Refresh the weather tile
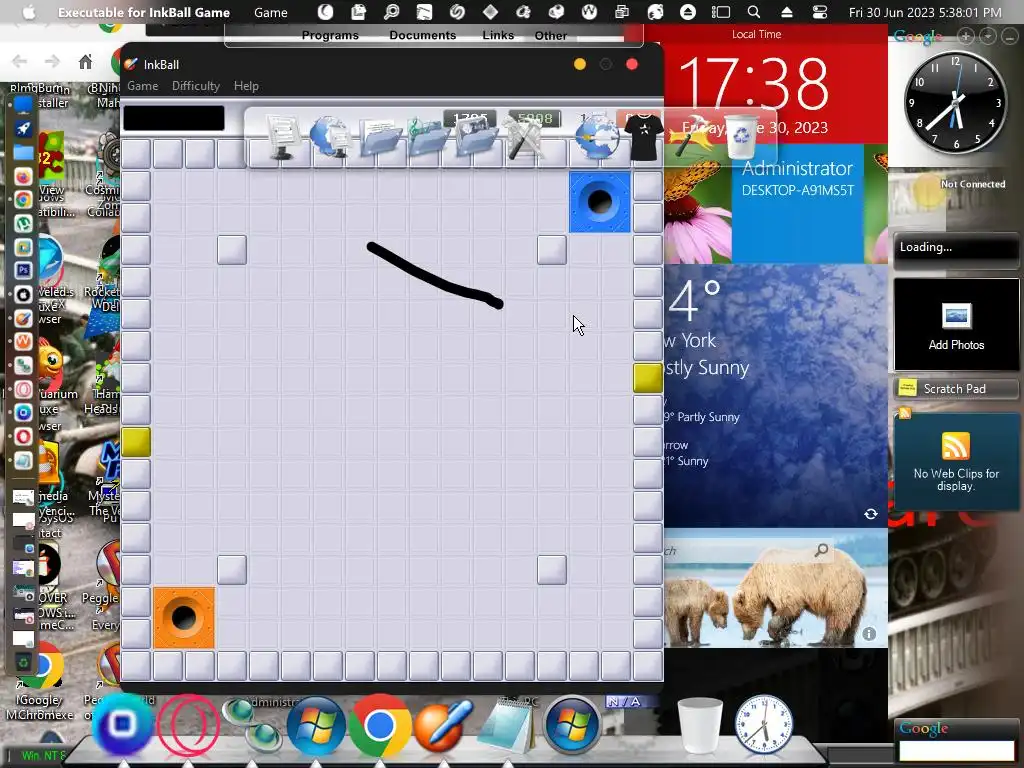 (871, 514)
